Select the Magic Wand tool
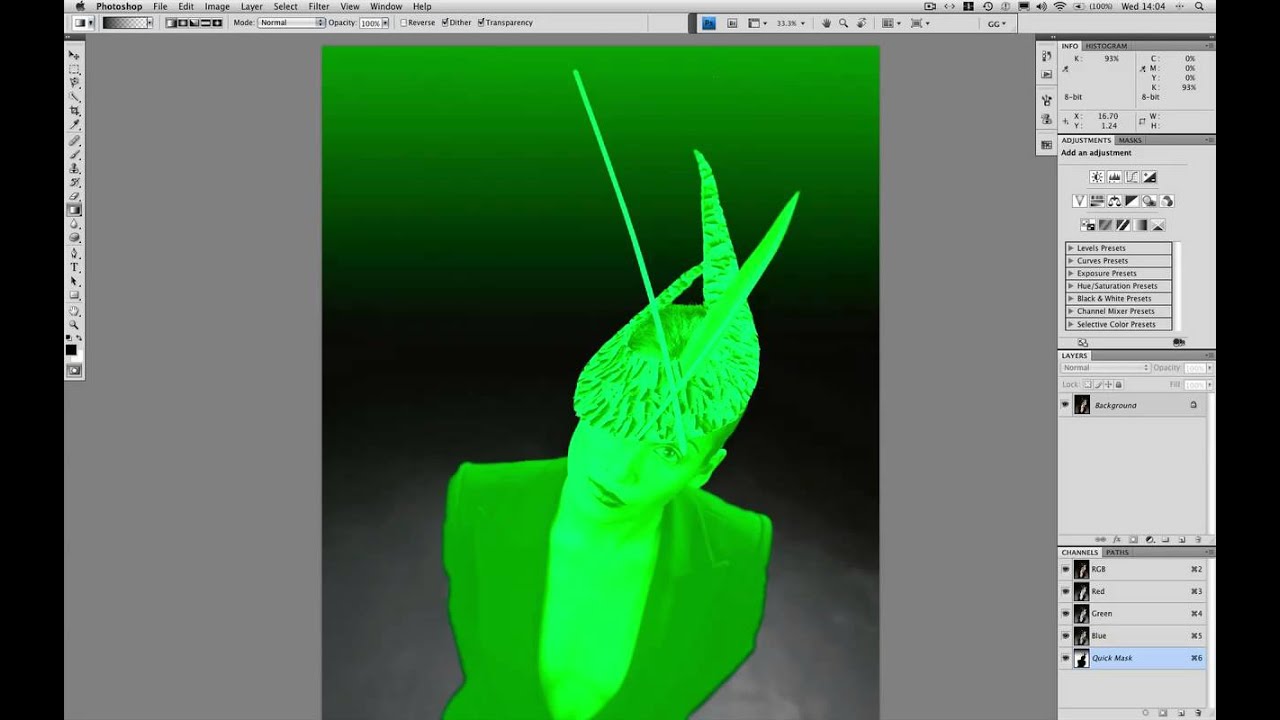 pyautogui.click(x=74, y=97)
